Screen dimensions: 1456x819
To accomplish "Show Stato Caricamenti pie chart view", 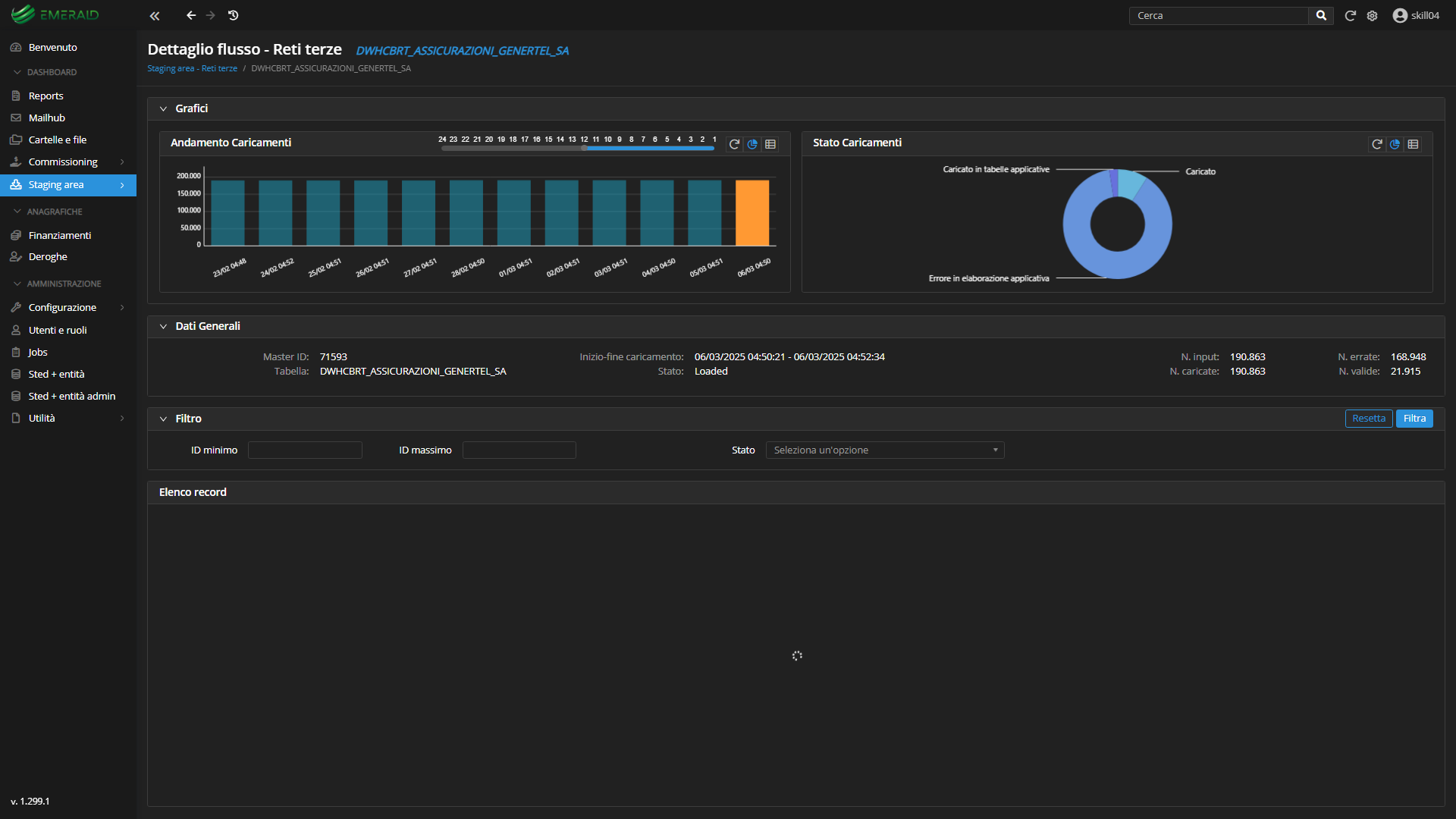I will (1395, 144).
